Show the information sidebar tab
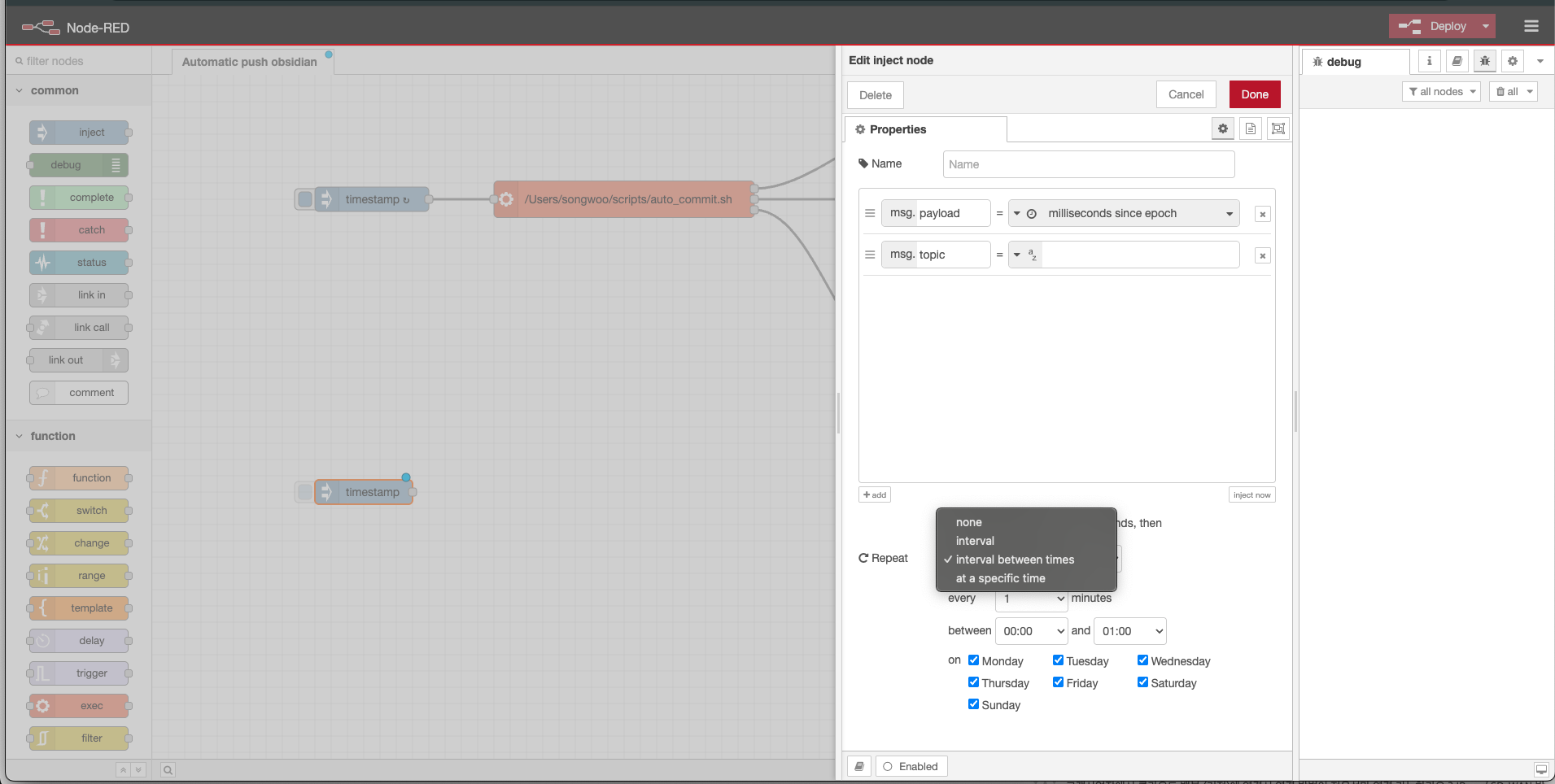Screen dimensions: 1555x784 (x=1430, y=61)
